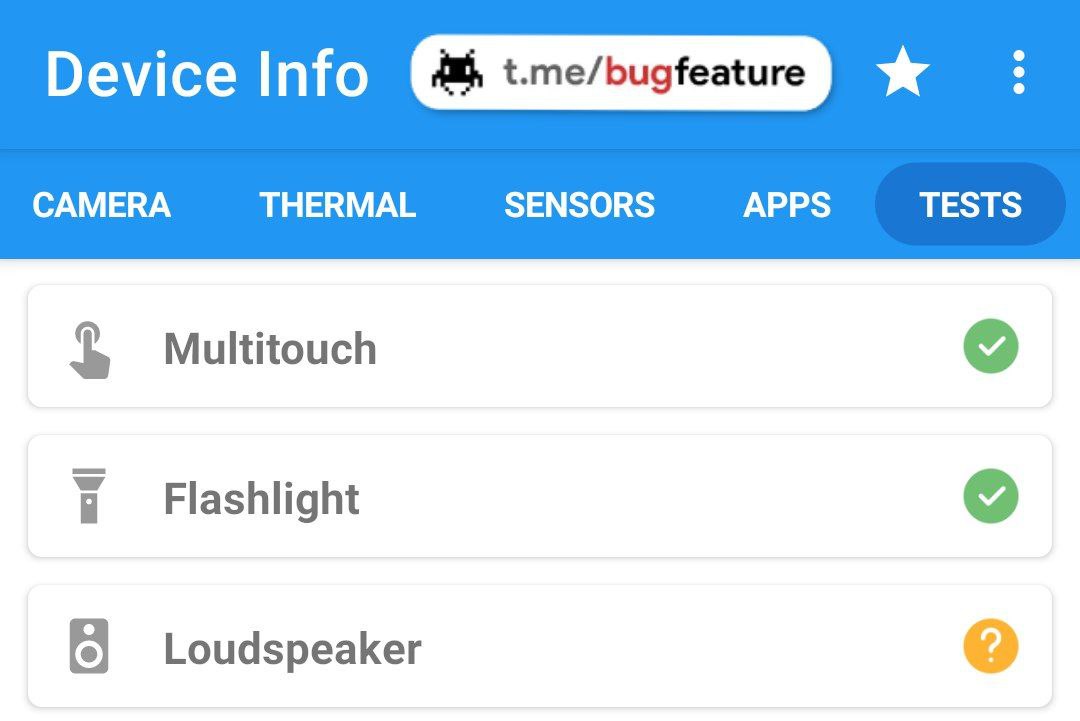1080x721 pixels.
Task: Click the pixel invader bug icon
Action: [458, 73]
